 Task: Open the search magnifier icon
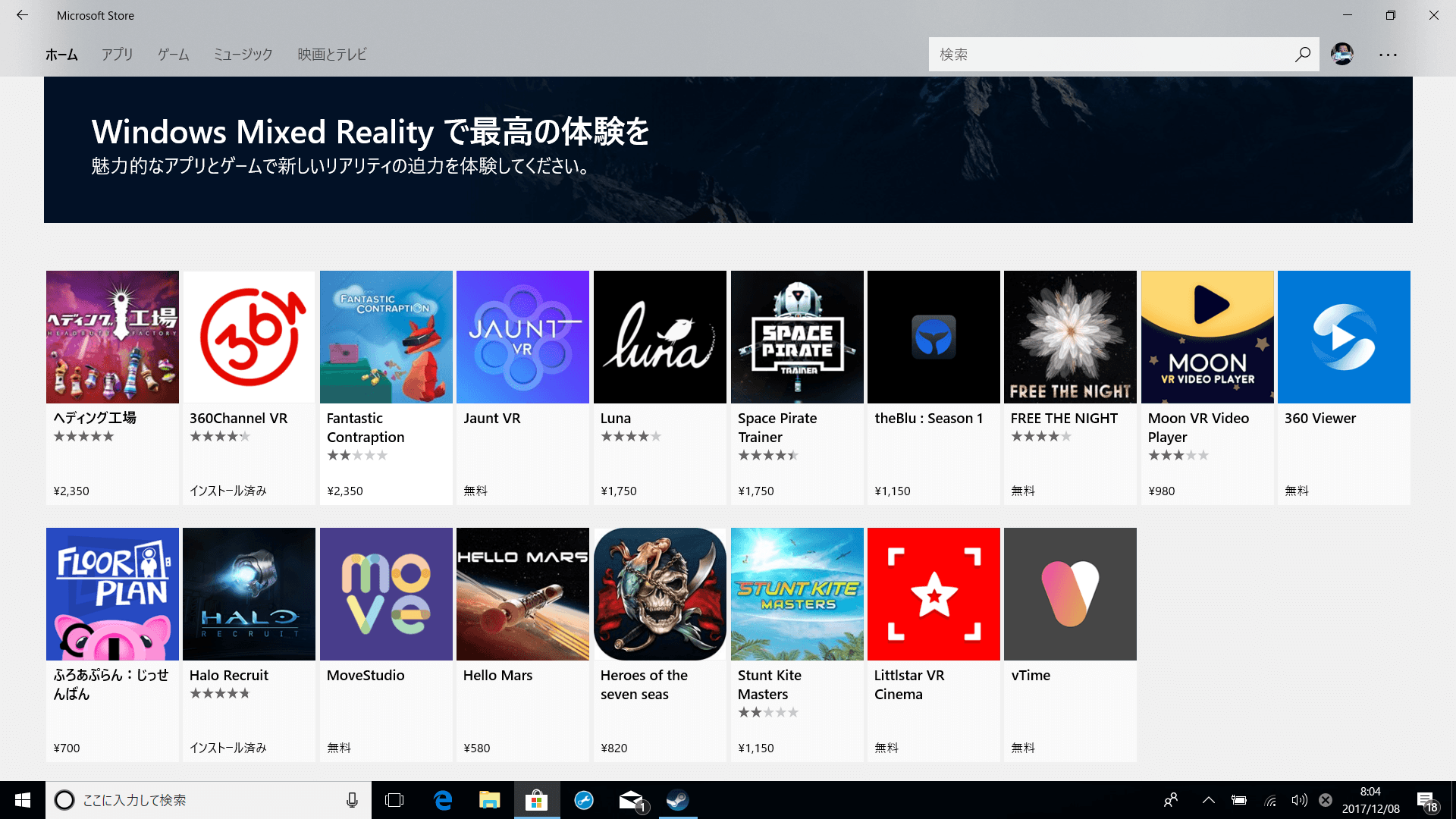click(x=1302, y=54)
